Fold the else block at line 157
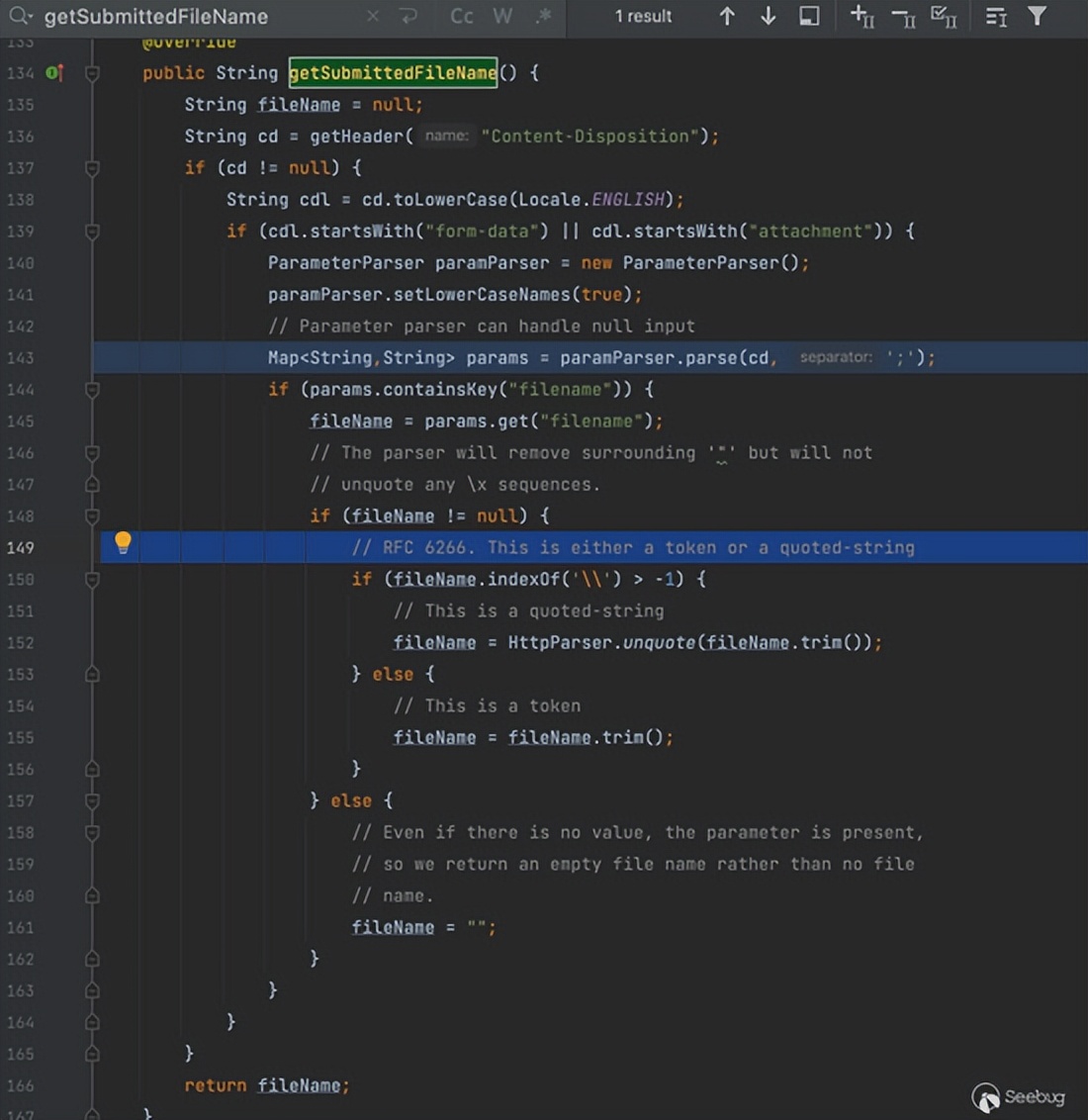 coord(92,800)
